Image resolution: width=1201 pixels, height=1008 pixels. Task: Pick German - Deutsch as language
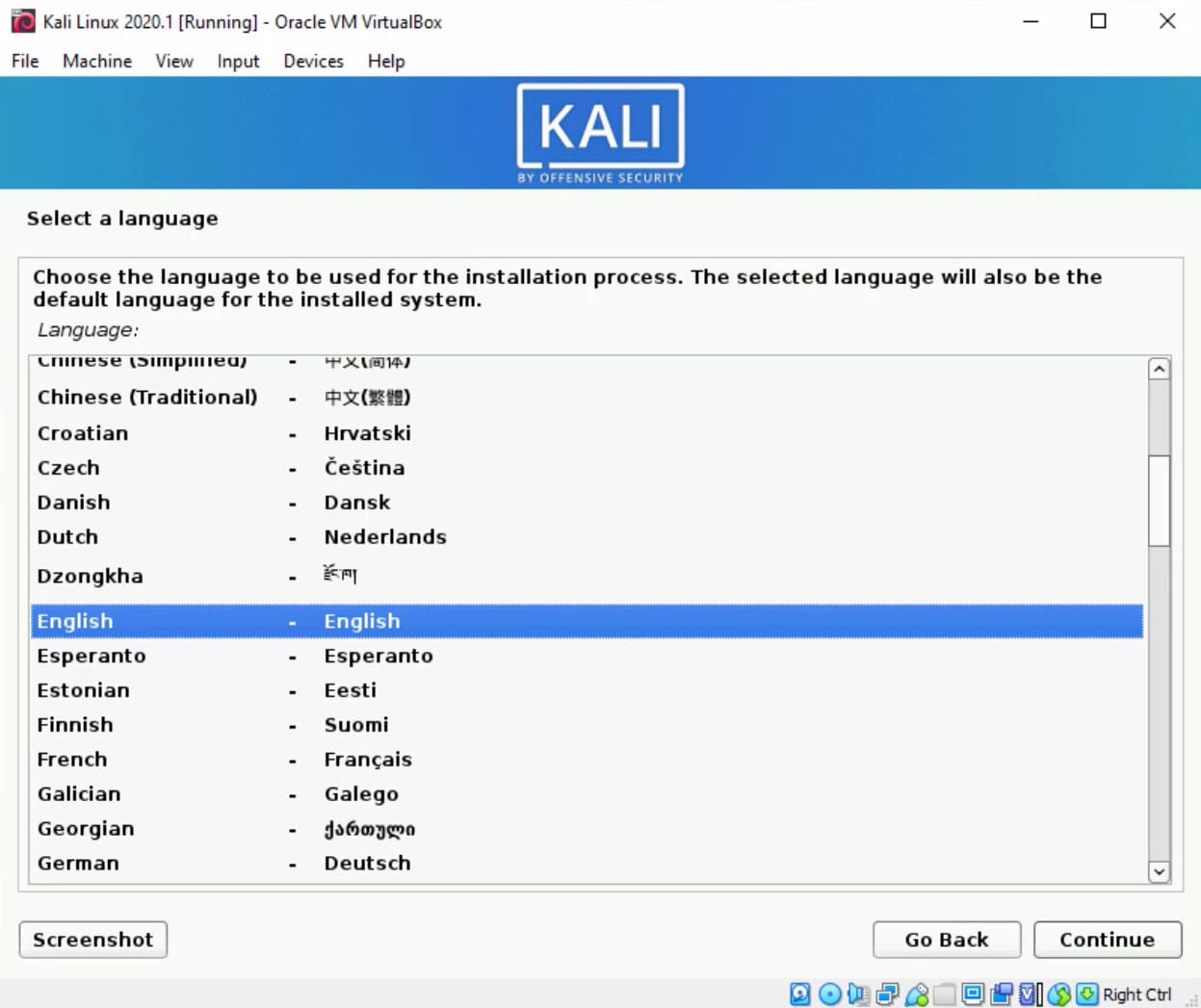coord(587,864)
